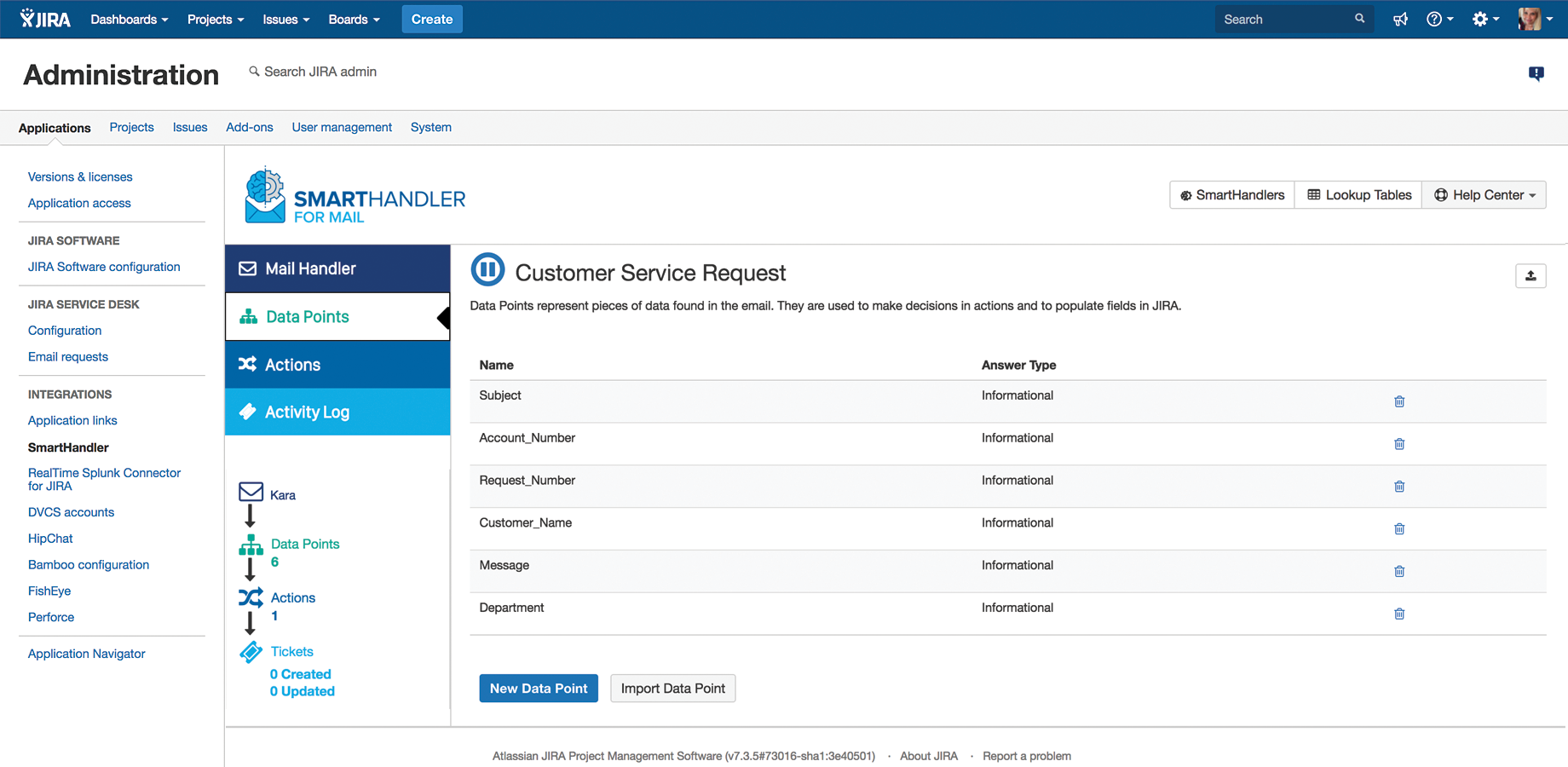Open HipChat link
The image size is (1568, 767).
[50, 539]
